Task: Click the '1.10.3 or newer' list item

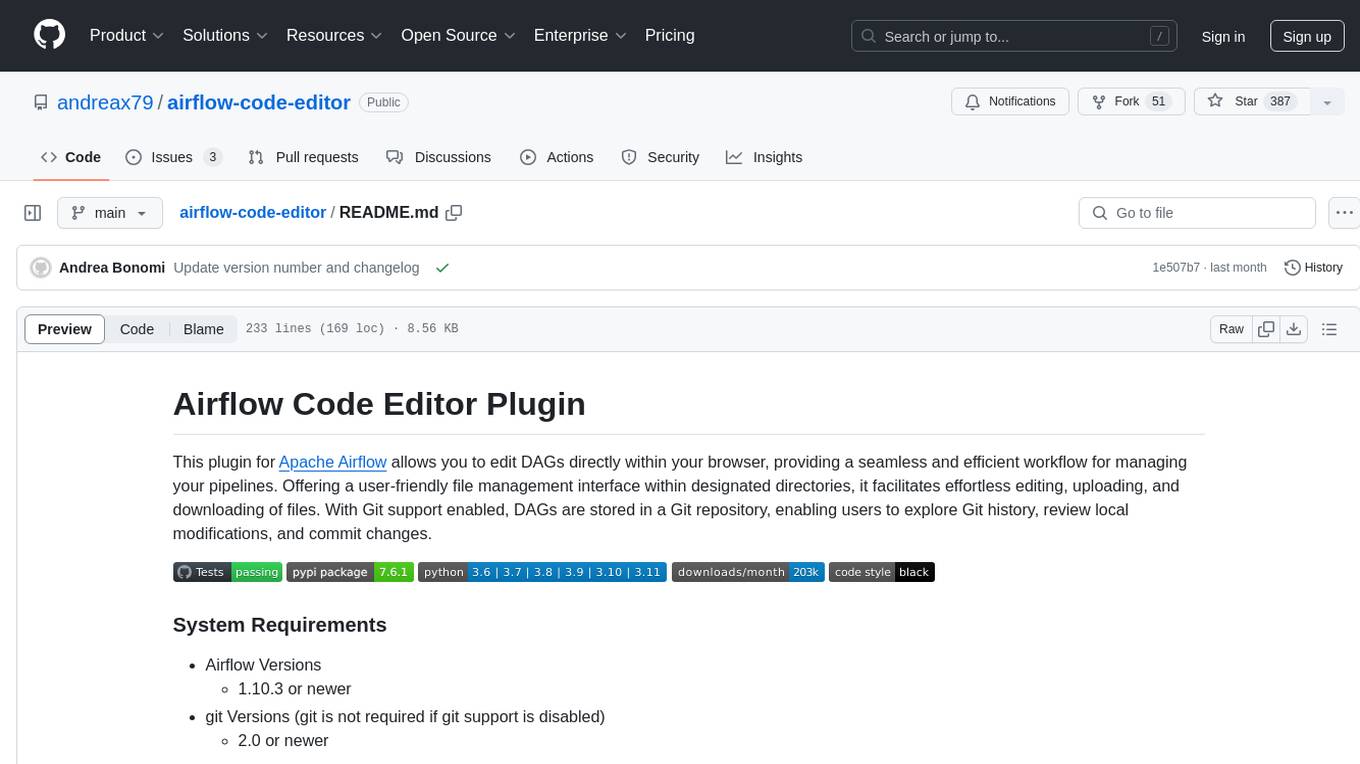Action: click(x=294, y=689)
